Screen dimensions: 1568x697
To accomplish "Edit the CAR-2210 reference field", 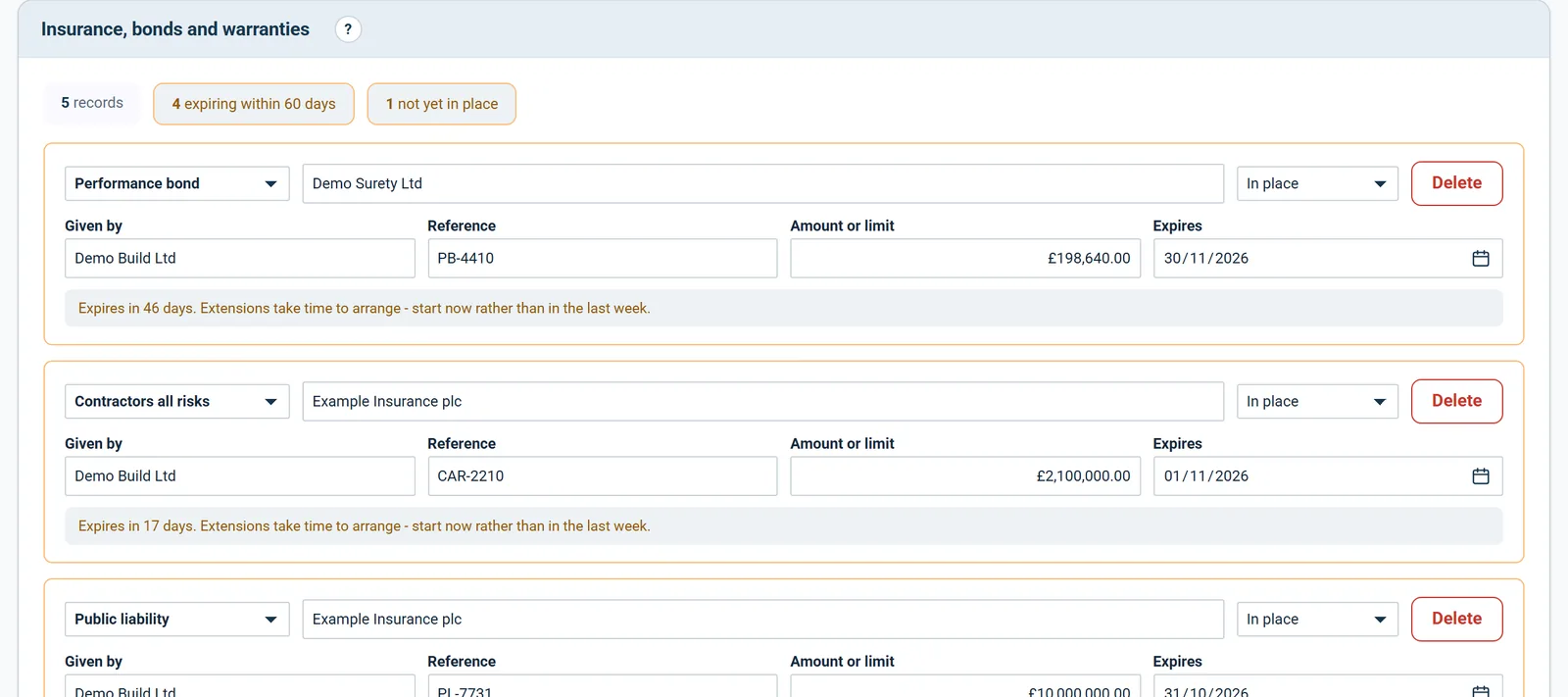I will [603, 475].
